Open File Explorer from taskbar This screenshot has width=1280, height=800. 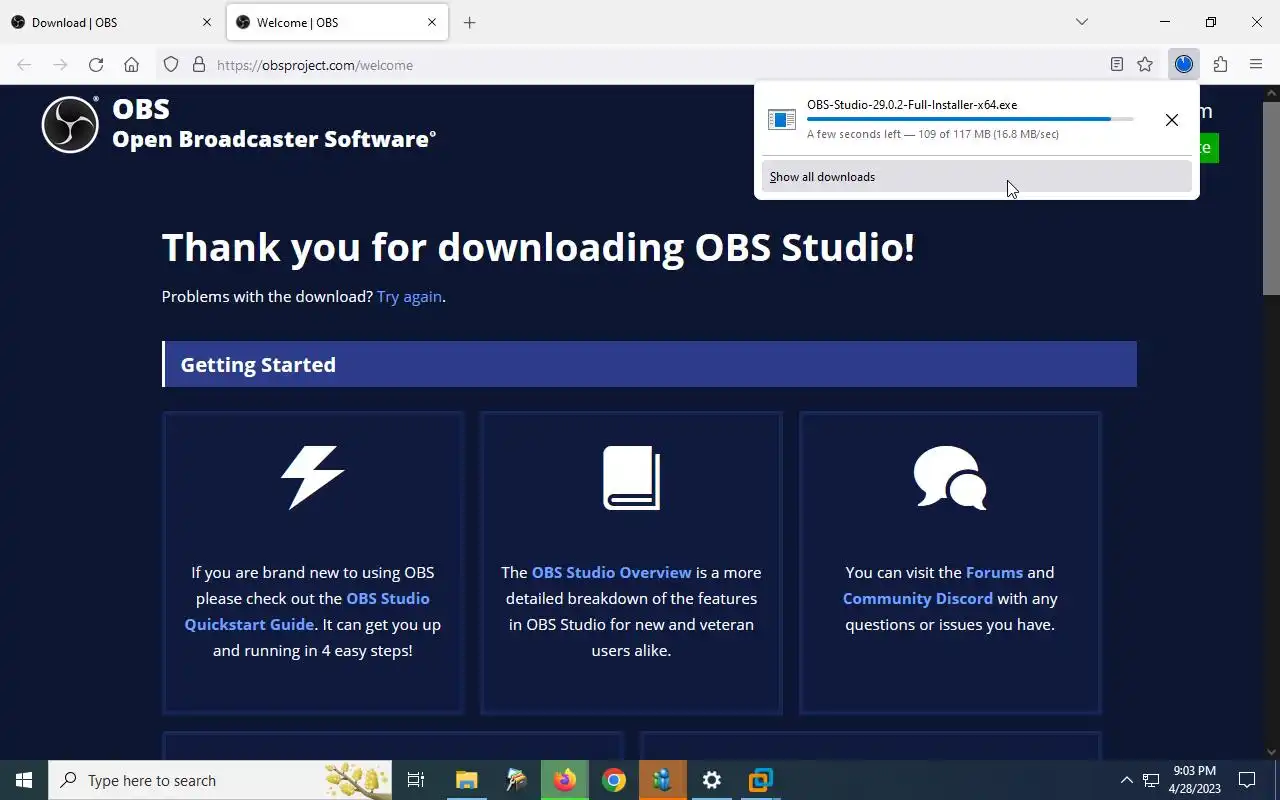(x=467, y=780)
